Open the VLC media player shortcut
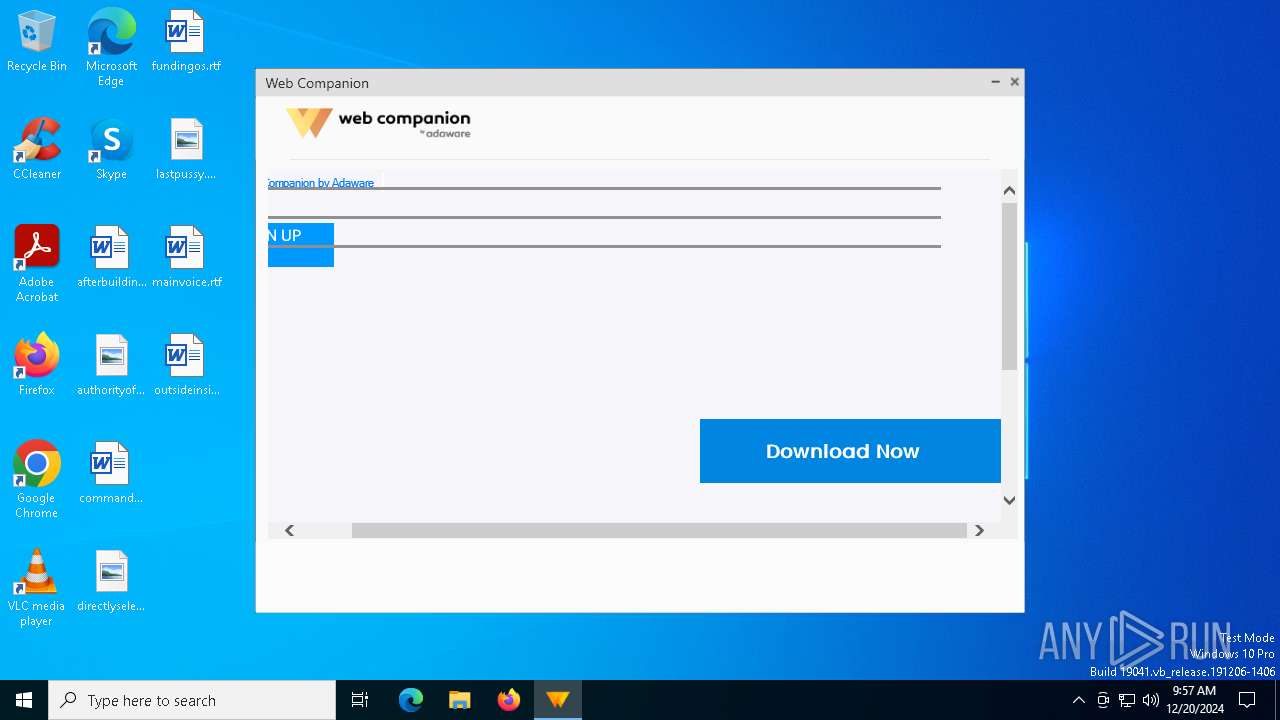 (x=37, y=588)
